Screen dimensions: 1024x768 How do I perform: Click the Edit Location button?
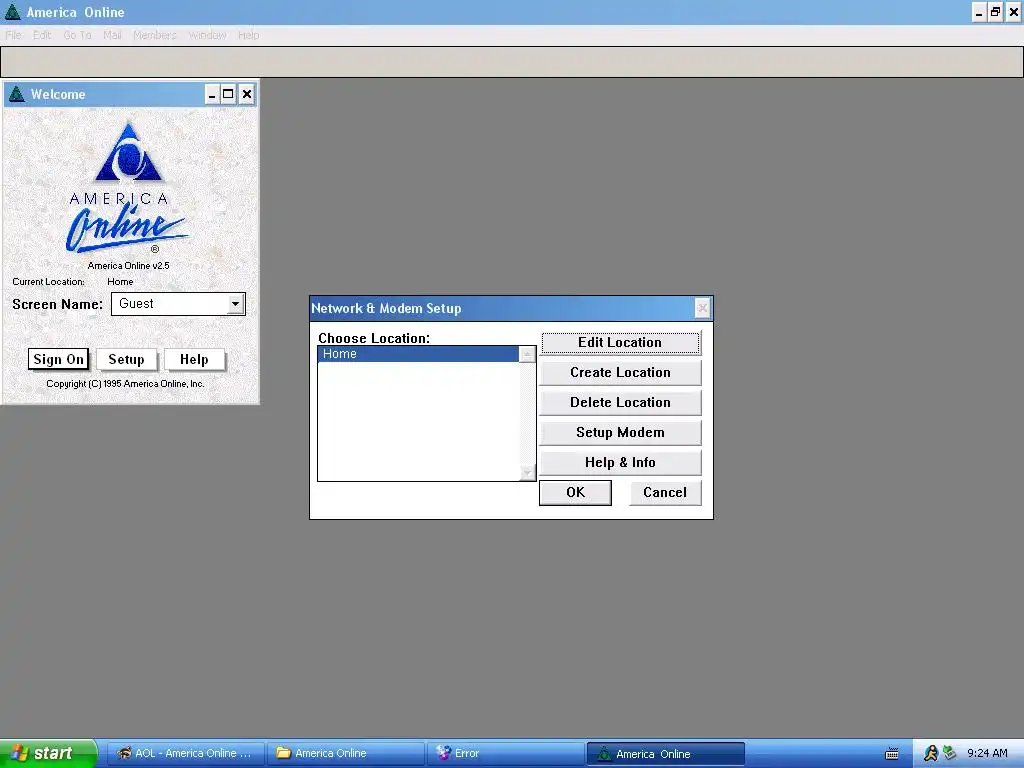point(620,342)
